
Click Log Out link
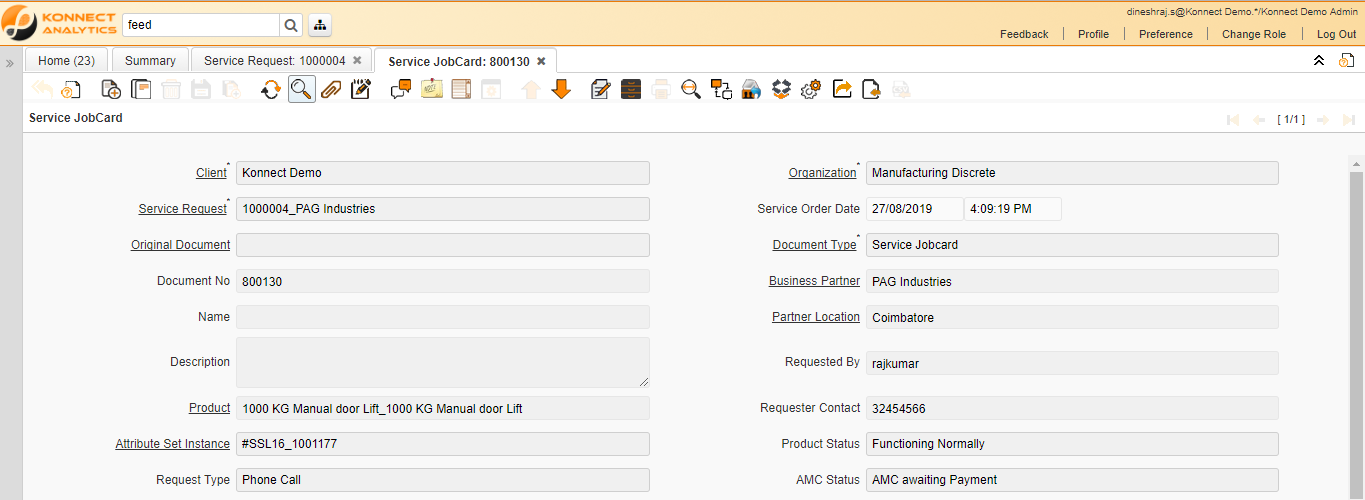point(1336,34)
